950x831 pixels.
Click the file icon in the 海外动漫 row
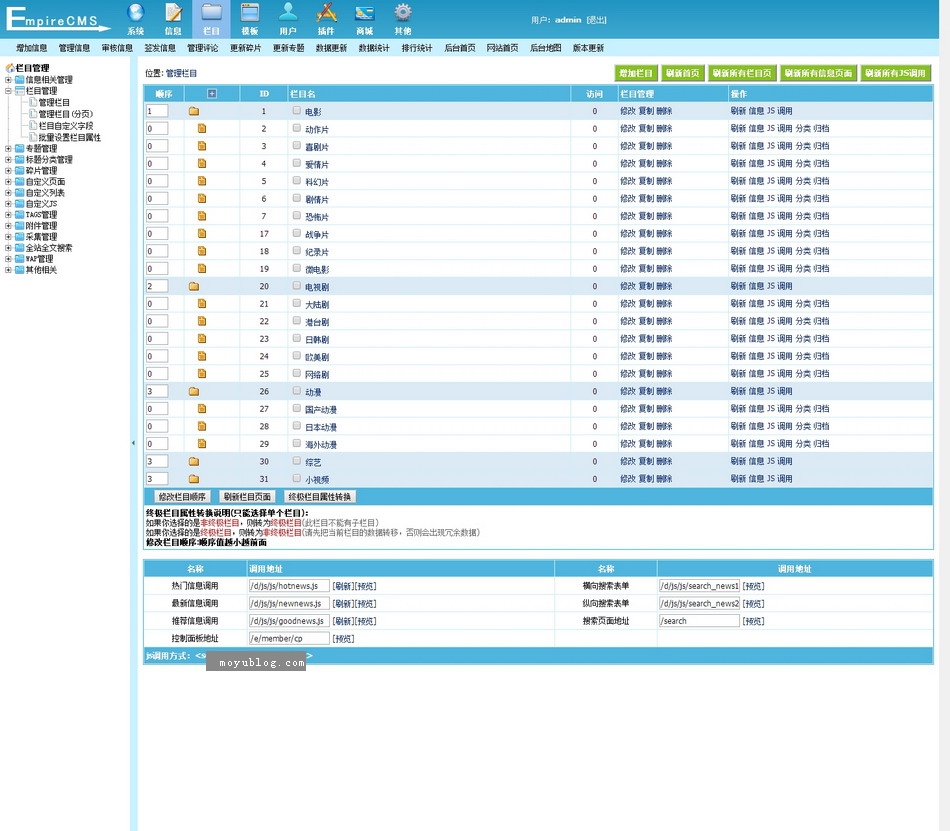pos(202,444)
